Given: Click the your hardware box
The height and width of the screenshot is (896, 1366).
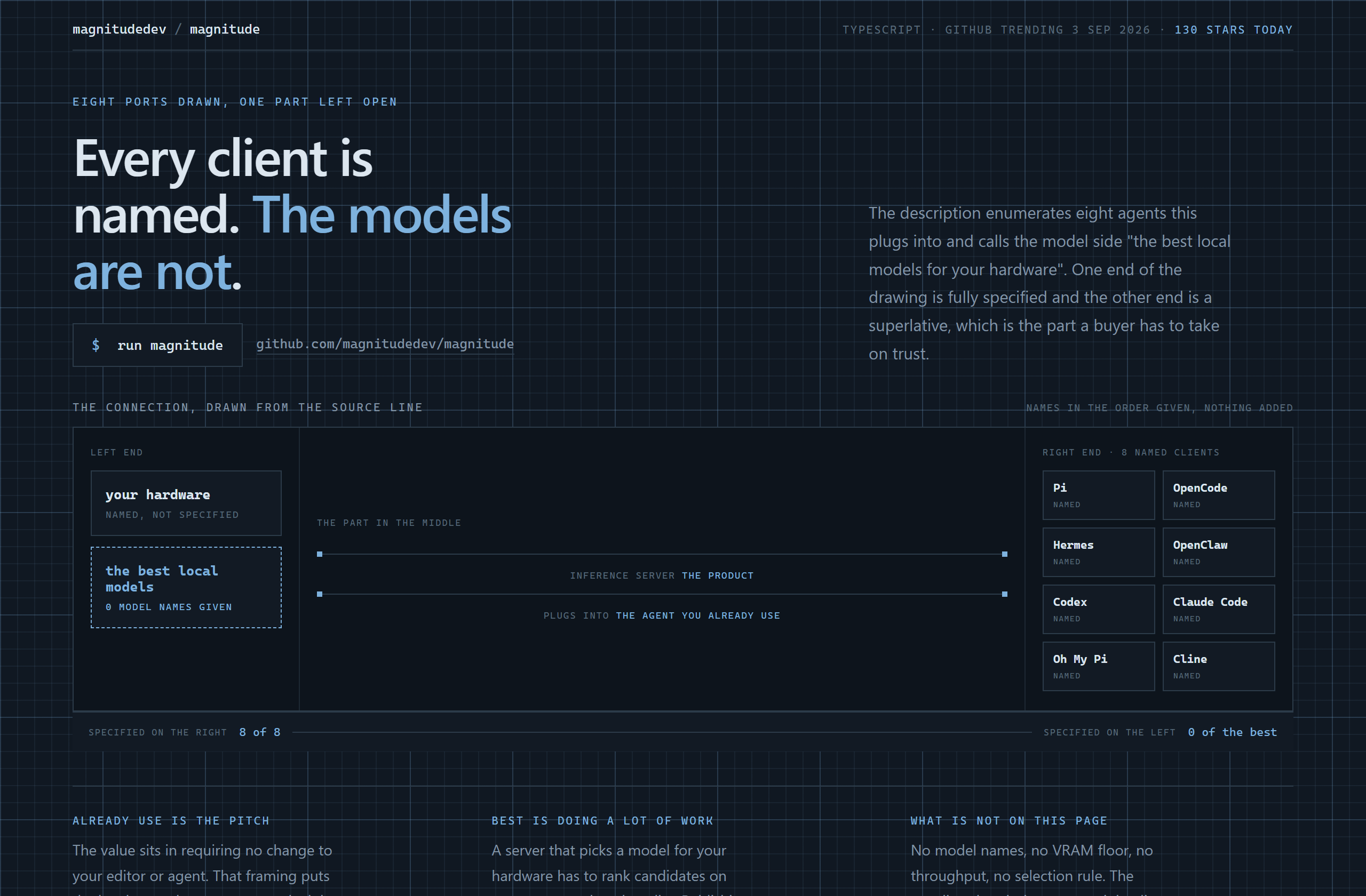Looking at the screenshot, I should (x=186, y=503).
